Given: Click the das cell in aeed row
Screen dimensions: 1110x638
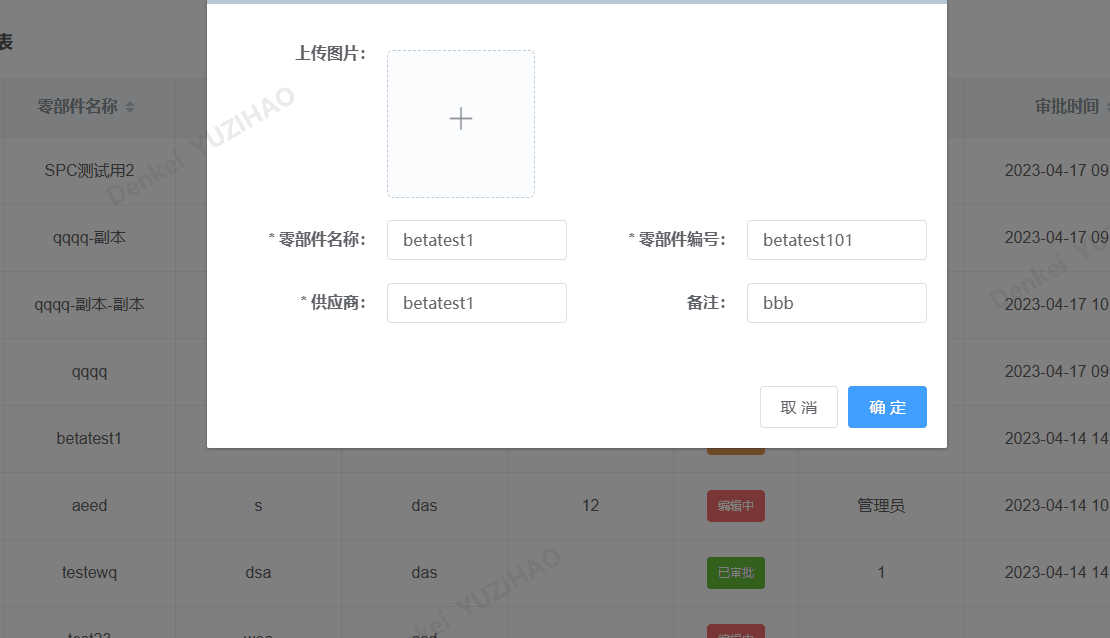Looking at the screenshot, I should click(x=424, y=506).
